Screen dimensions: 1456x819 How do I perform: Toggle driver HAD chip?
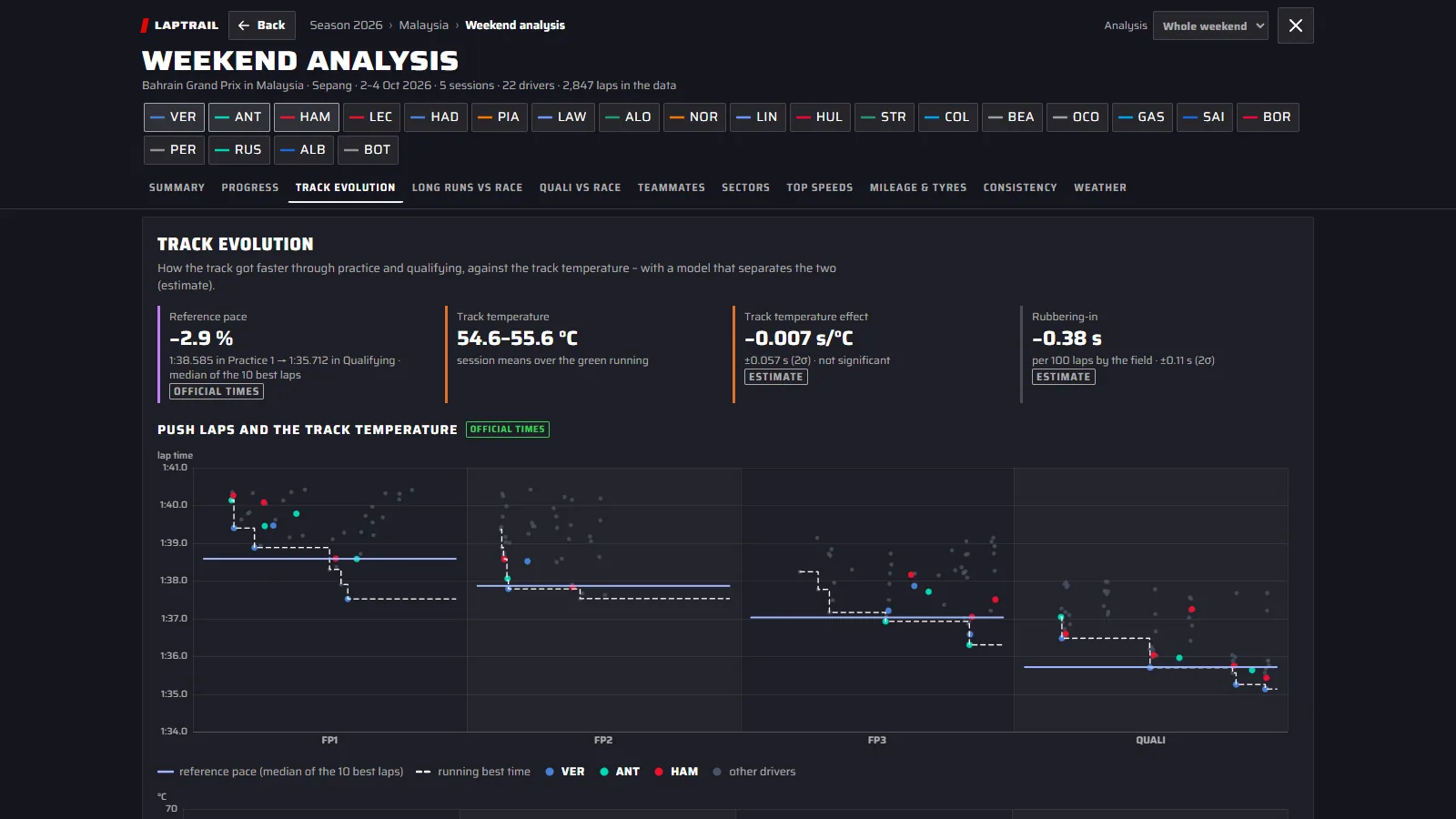tap(436, 117)
